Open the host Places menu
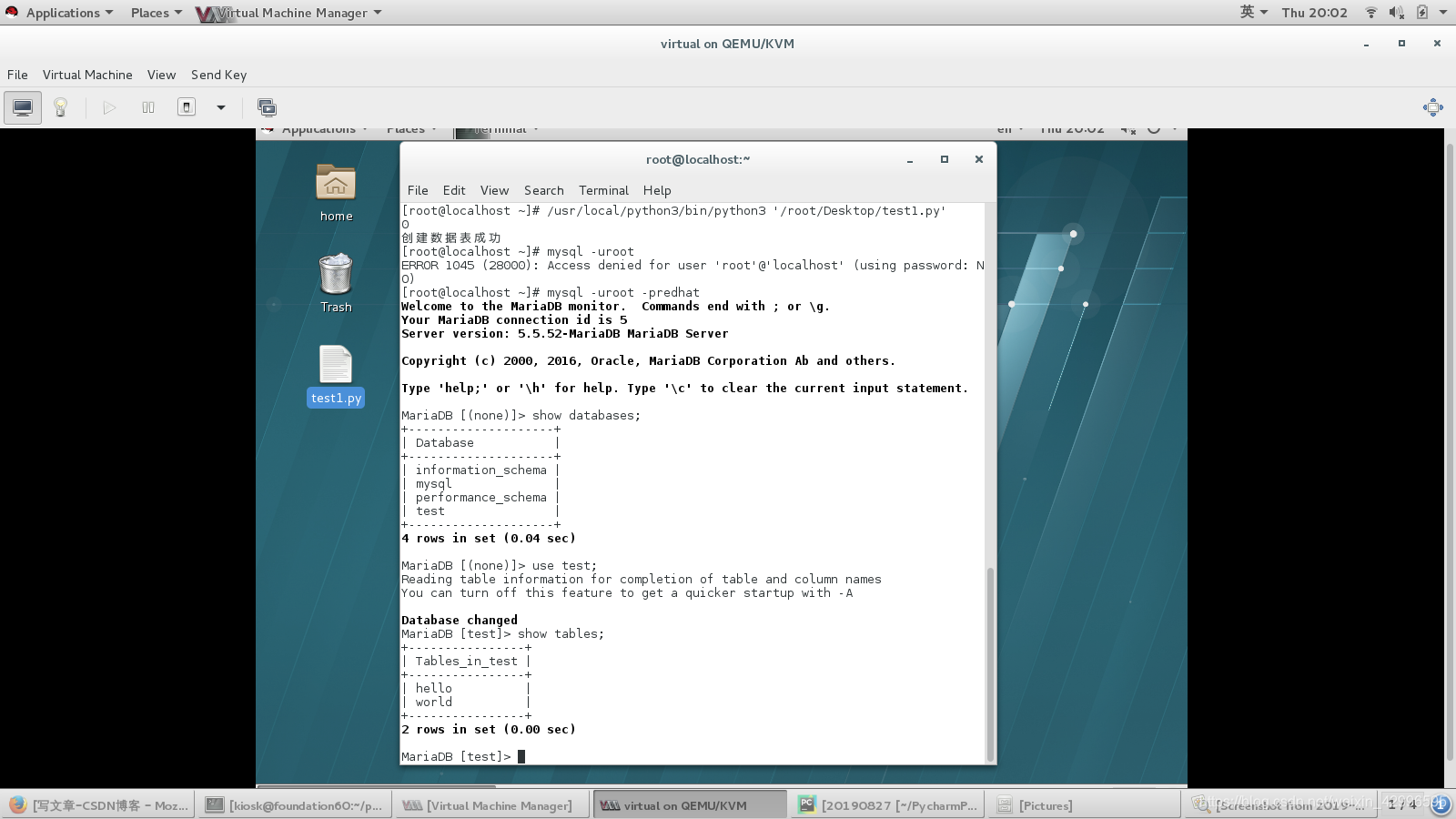 coord(156,13)
